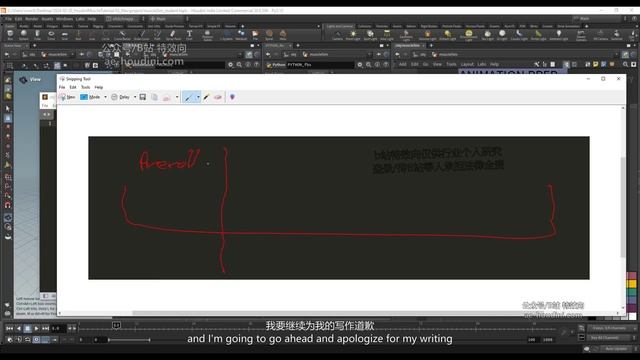Click the Point Light shelf tool
This screenshot has height=360, width=640.
(x=353, y=35)
